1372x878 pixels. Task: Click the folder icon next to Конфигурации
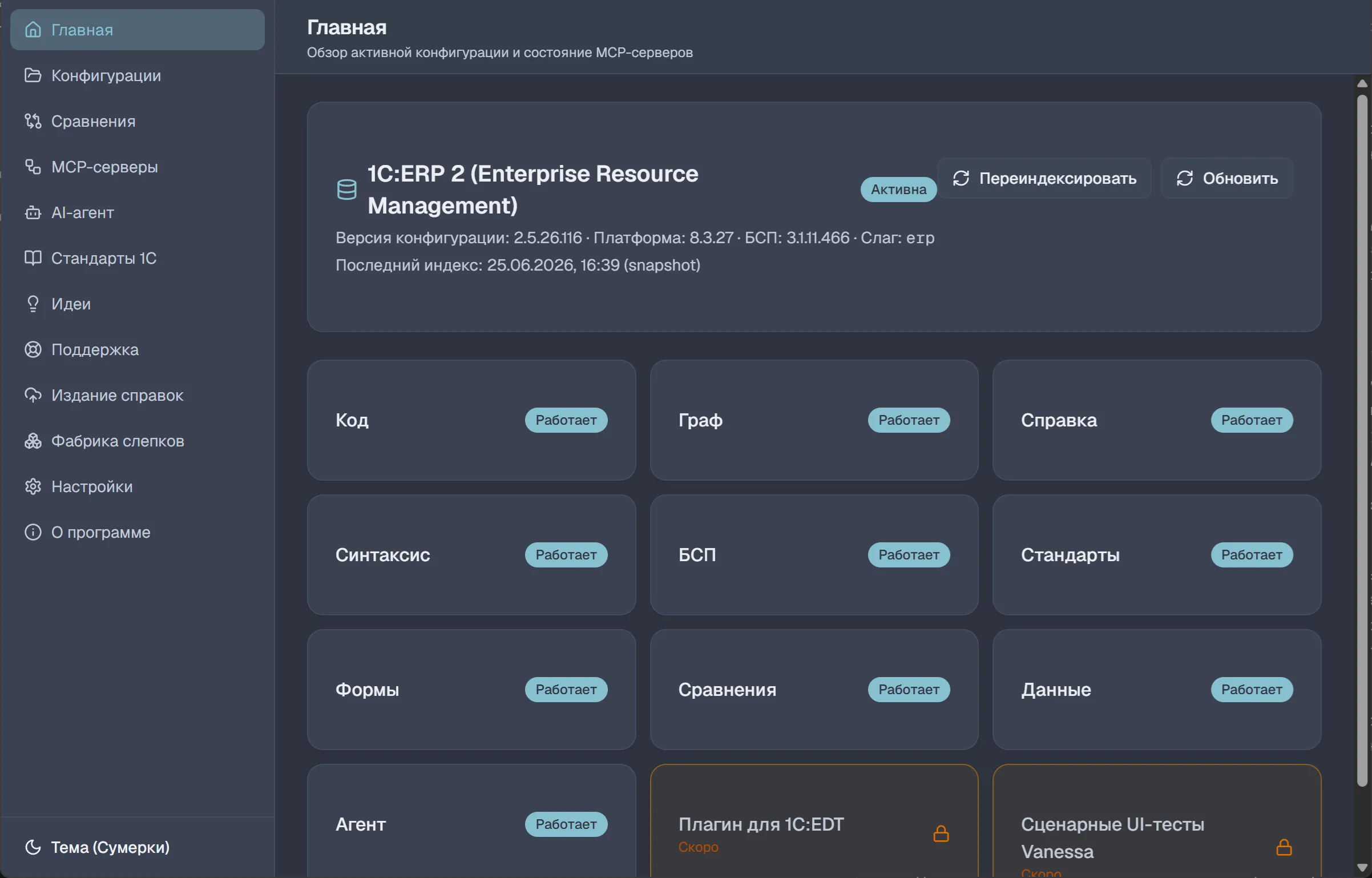click(33, 75)
